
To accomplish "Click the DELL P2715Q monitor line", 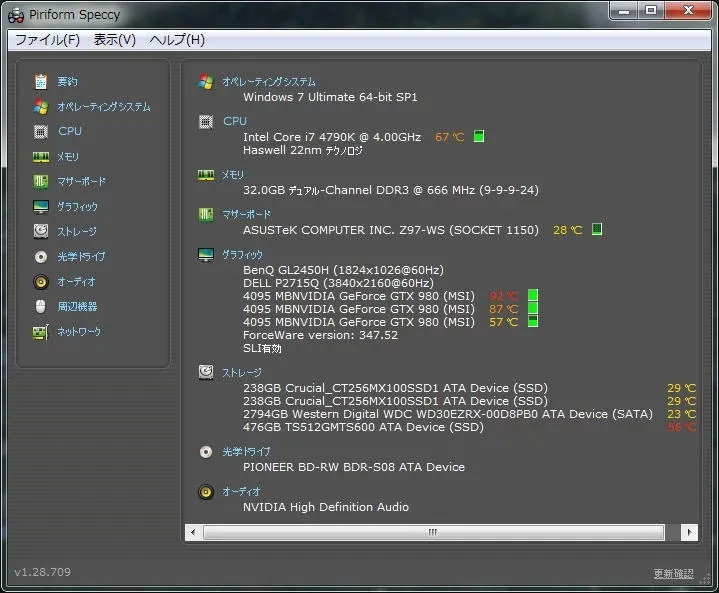I will [x=338, y=283].
